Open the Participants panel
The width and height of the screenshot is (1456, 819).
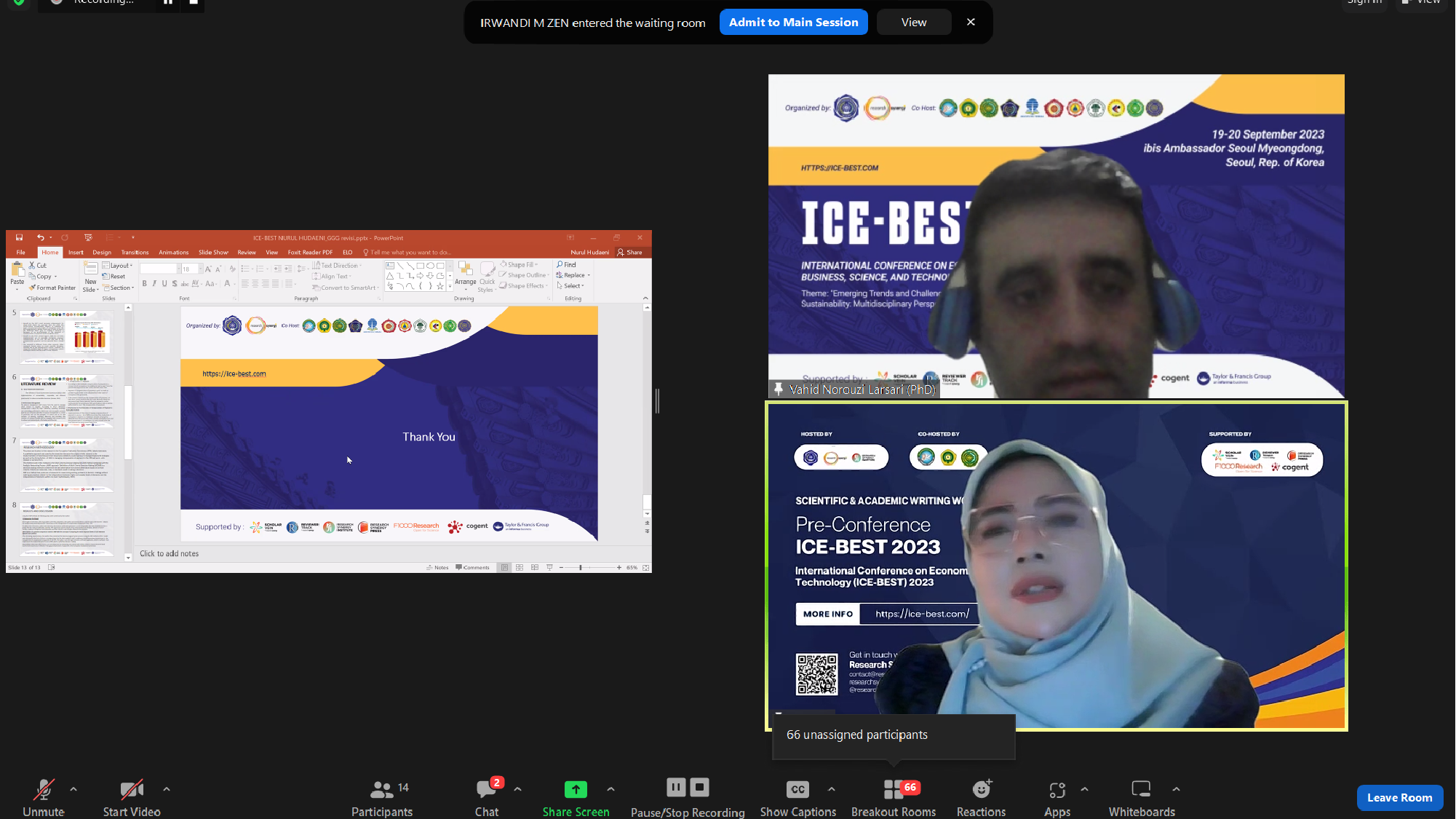click(x=382, y=798)
